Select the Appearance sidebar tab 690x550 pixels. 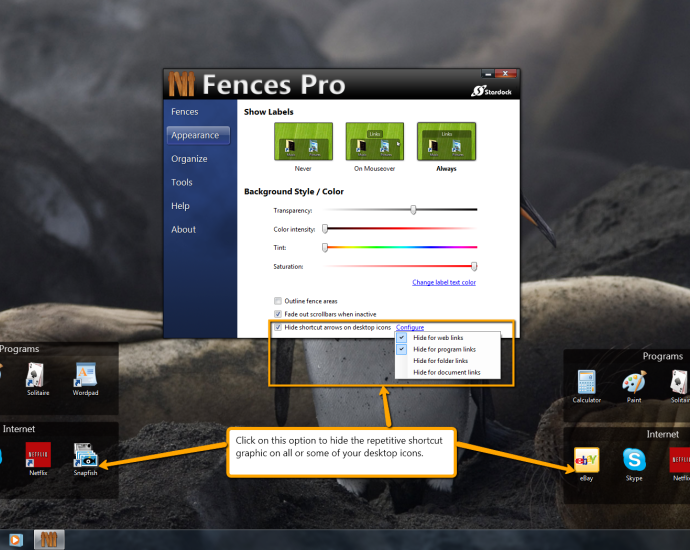[198, 135]
